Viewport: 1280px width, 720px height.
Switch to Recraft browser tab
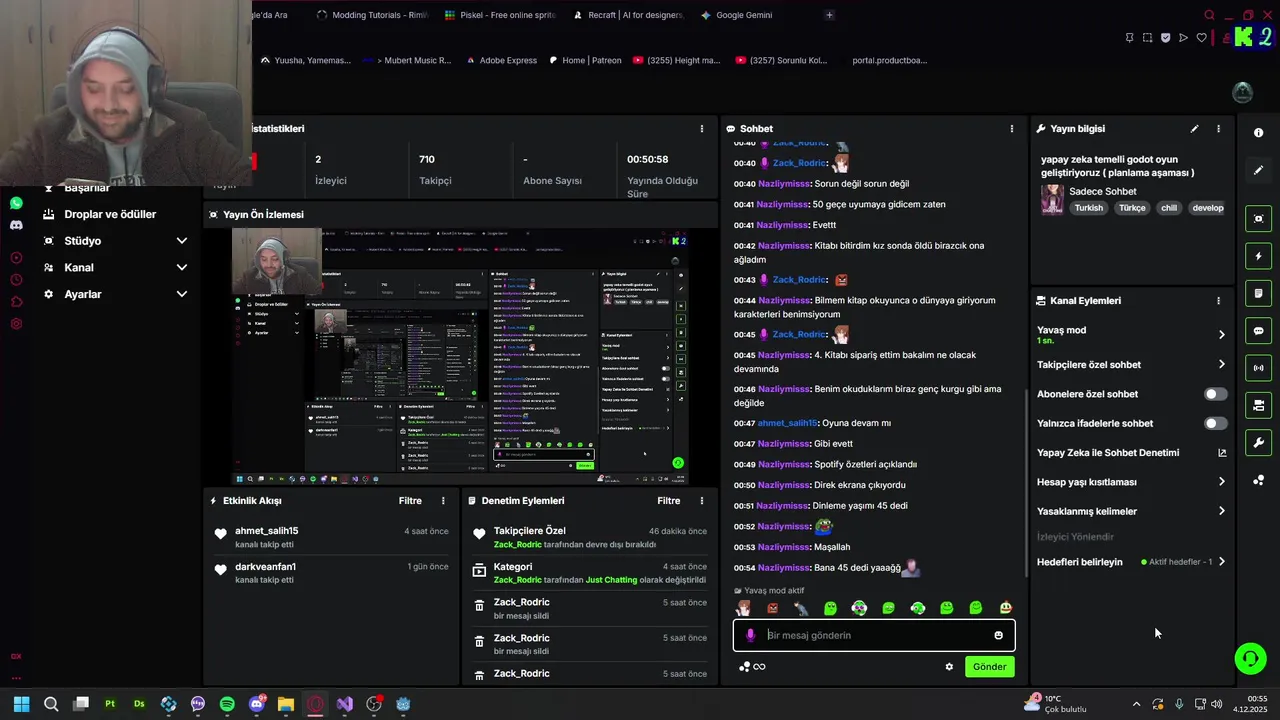click(x=628, y=15)
